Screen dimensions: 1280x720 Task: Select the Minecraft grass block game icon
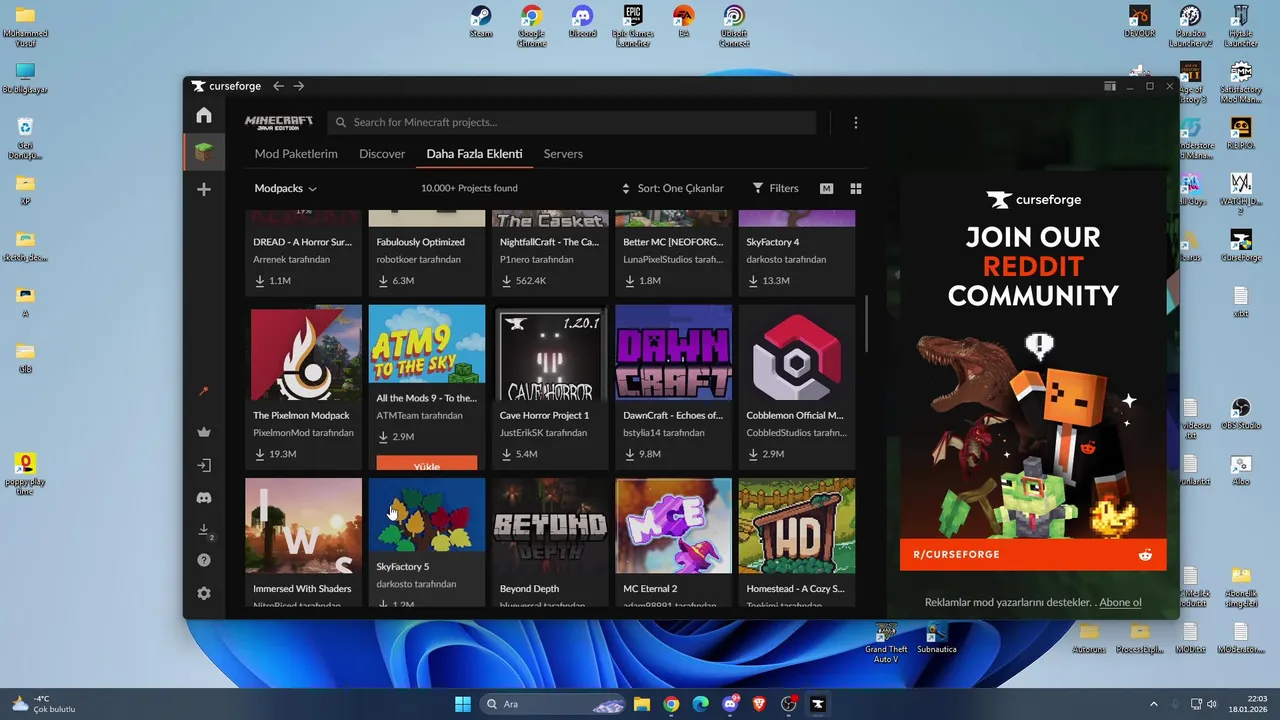204,152
